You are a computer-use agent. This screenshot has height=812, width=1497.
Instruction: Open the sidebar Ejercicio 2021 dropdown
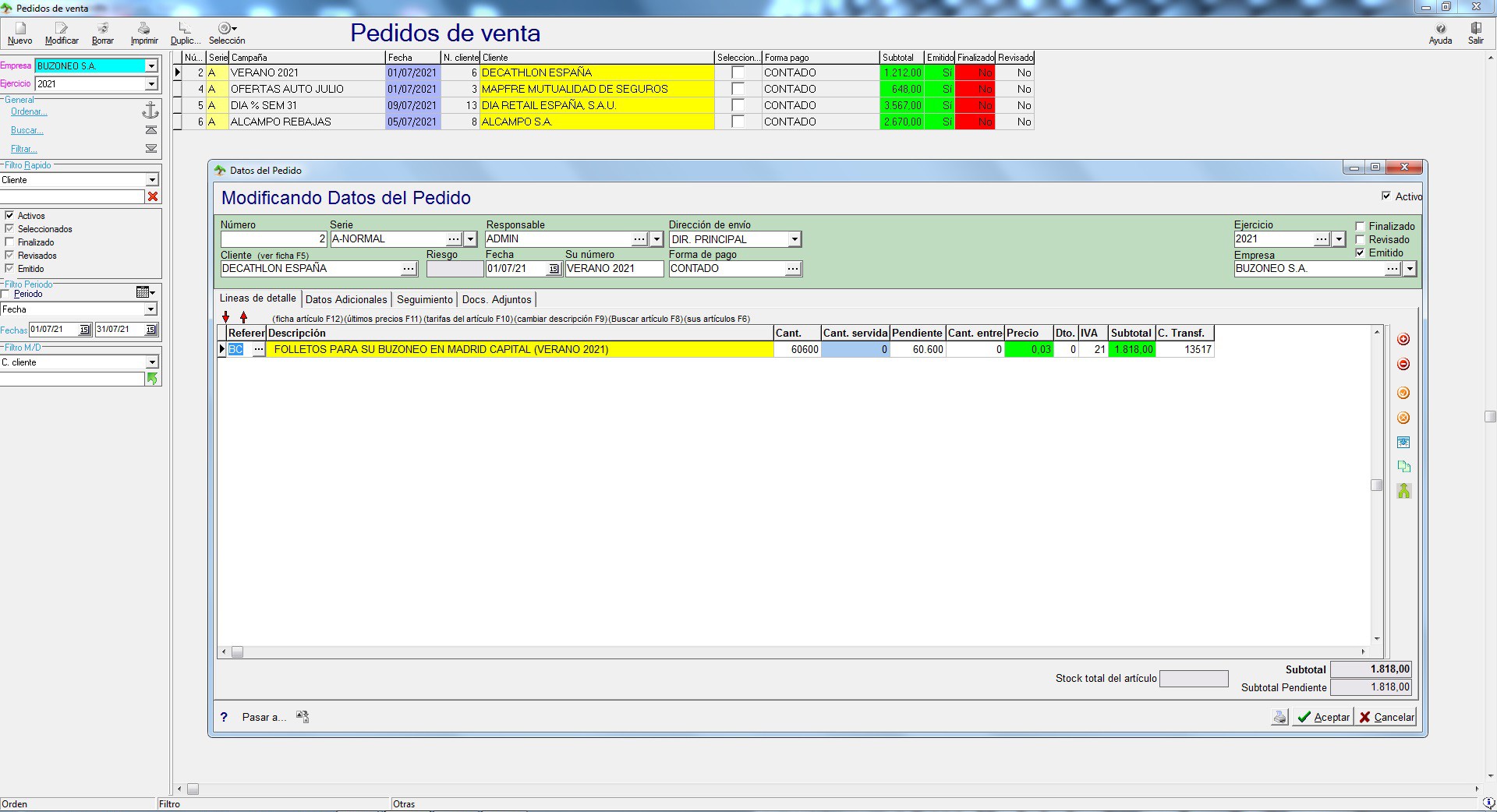pyautogui.click(x=152, y=84)
